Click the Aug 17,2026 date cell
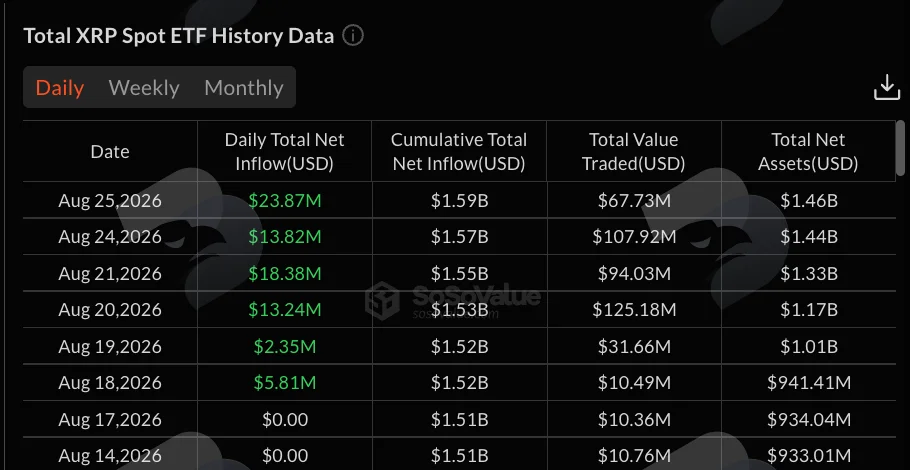 (x=110, y=420)
